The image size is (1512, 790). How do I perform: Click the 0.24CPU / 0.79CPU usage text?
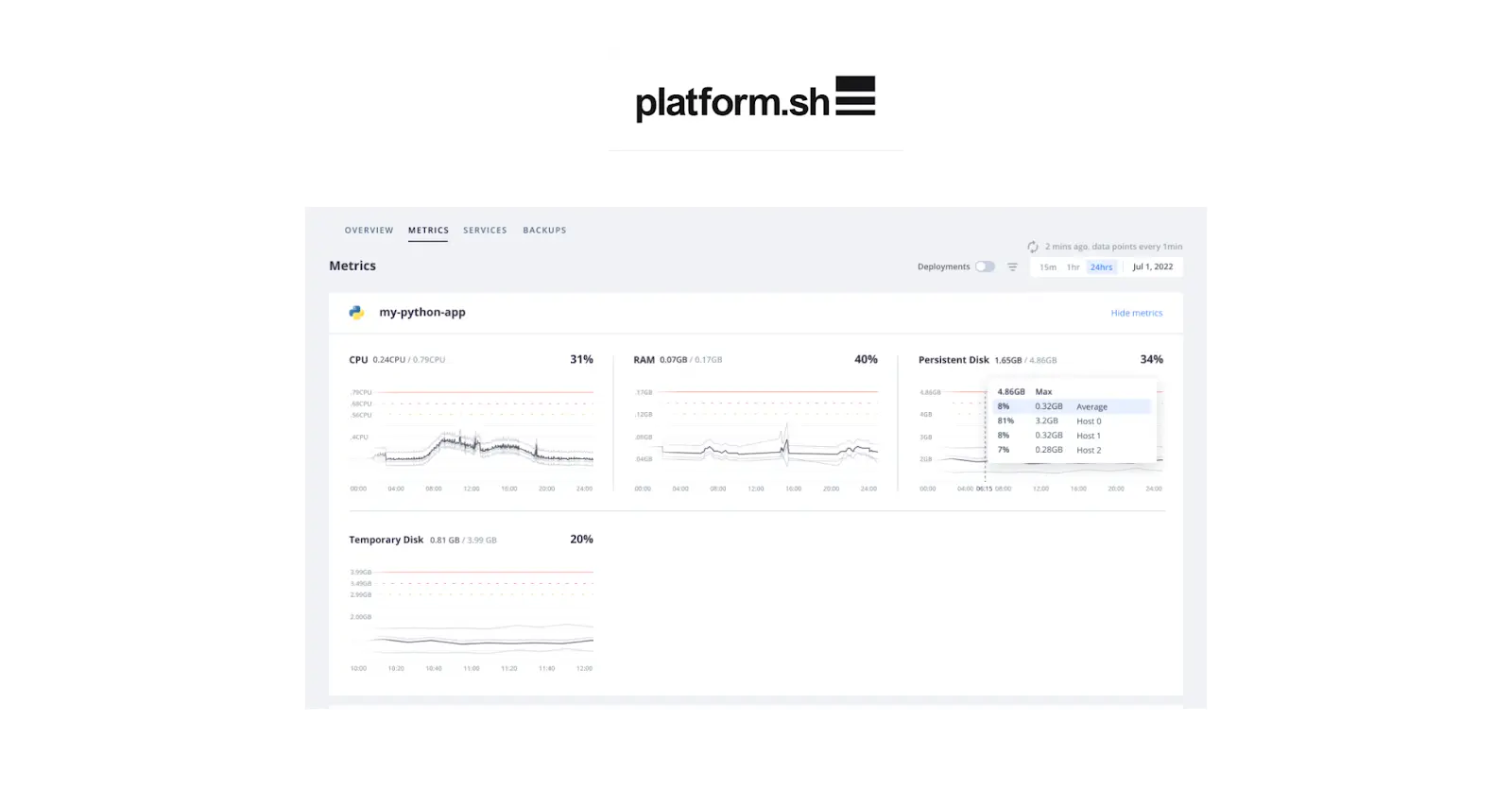click(x=409, y=360)
